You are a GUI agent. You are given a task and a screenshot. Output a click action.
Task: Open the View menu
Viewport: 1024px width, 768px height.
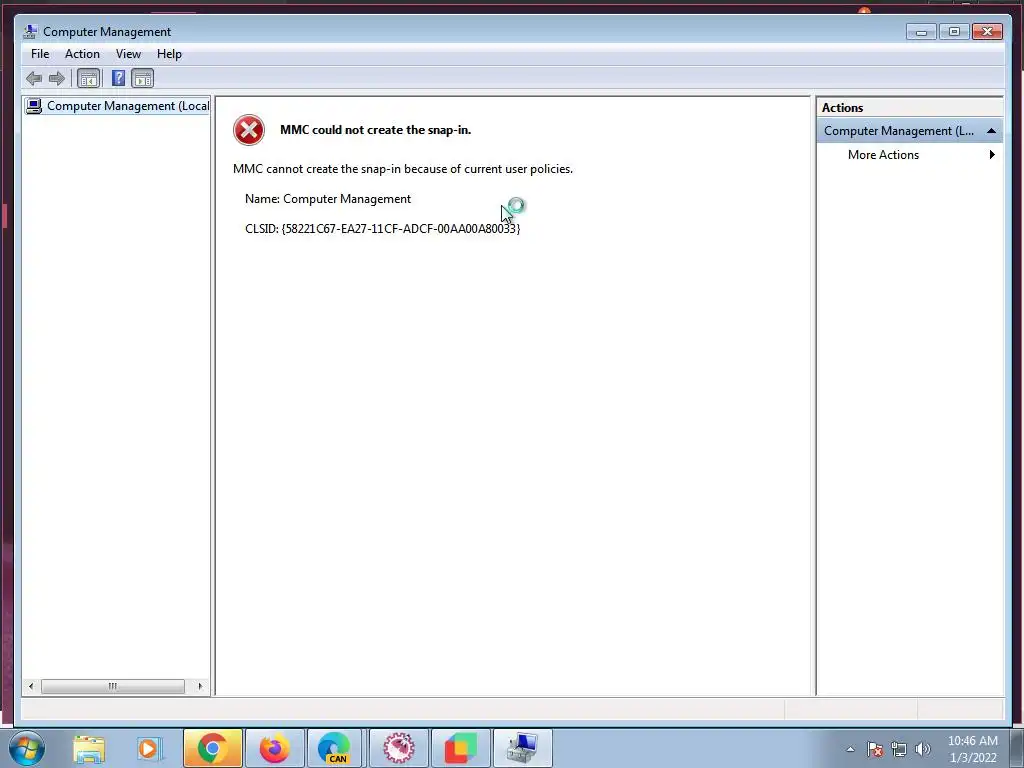(x=128, y=54)
